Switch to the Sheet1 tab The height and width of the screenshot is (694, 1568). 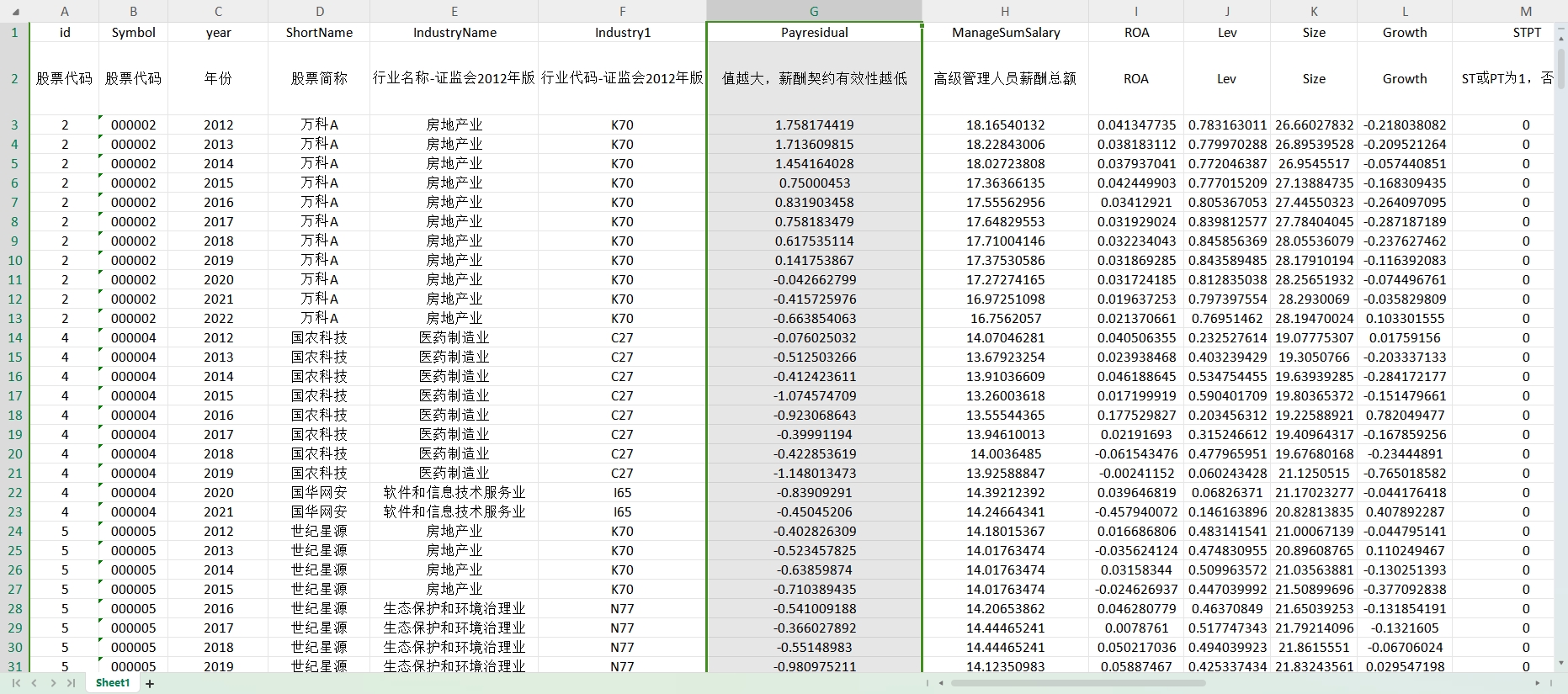tap(113, 683)
